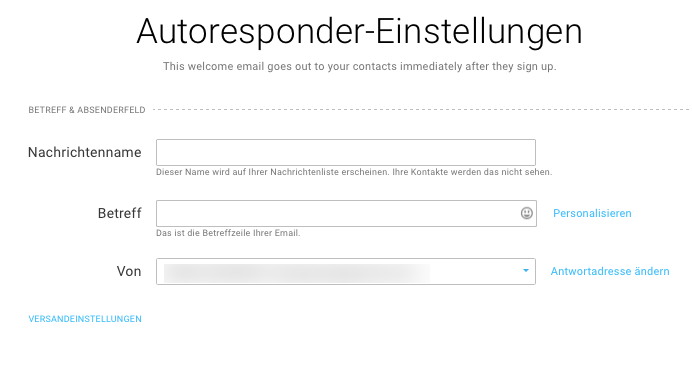
Task: Click the dashed divider beside section header
Action: pyautogui.click(x=421, y=109)
